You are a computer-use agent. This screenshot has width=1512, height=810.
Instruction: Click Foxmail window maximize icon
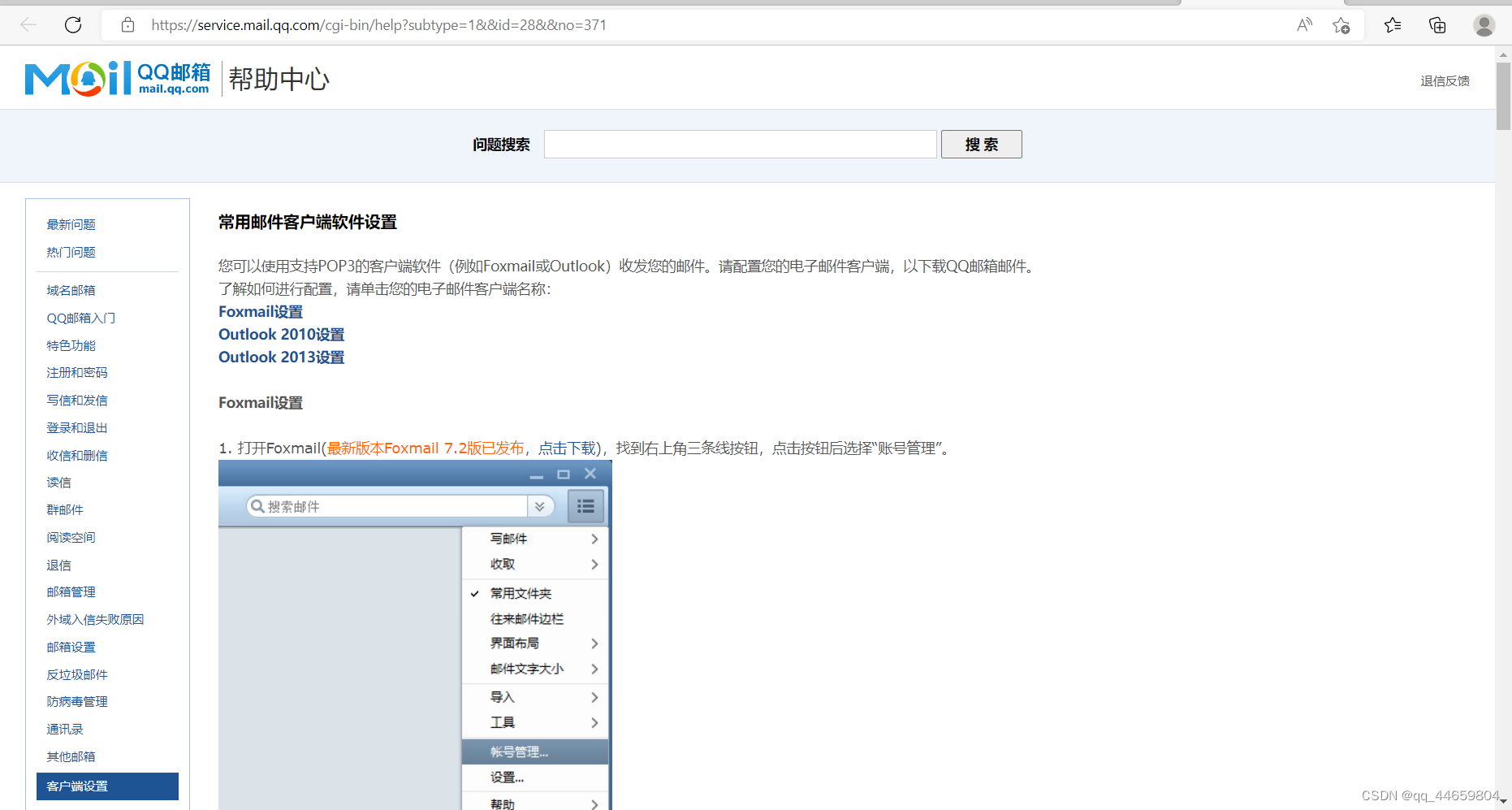[564, 474]
